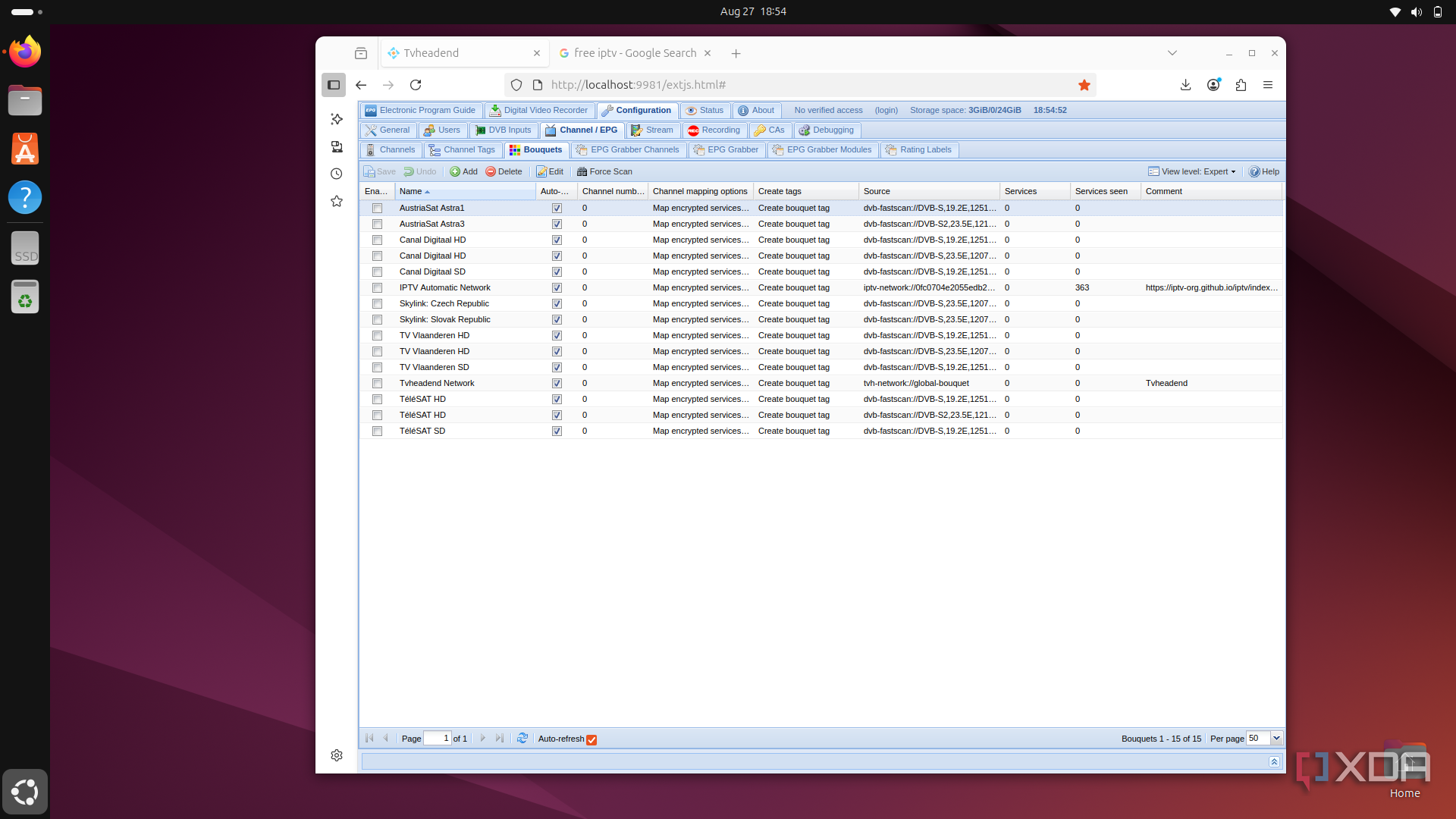1456x819 pixels.
Task: Enable the IPTV Automatic Network checkbox
Action: click(x=377, y=287)
